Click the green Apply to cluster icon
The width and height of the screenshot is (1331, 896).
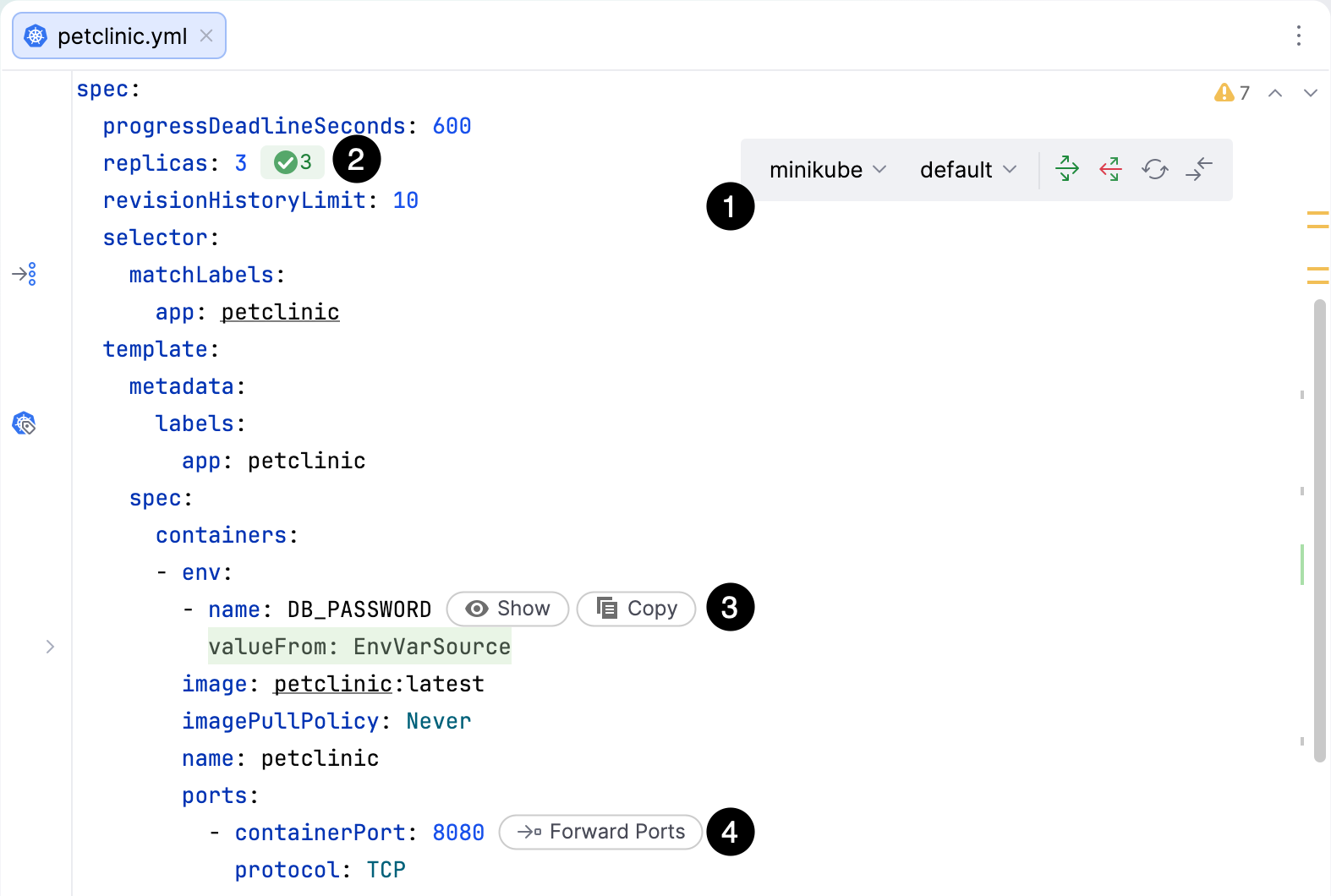click(1067, 169)
